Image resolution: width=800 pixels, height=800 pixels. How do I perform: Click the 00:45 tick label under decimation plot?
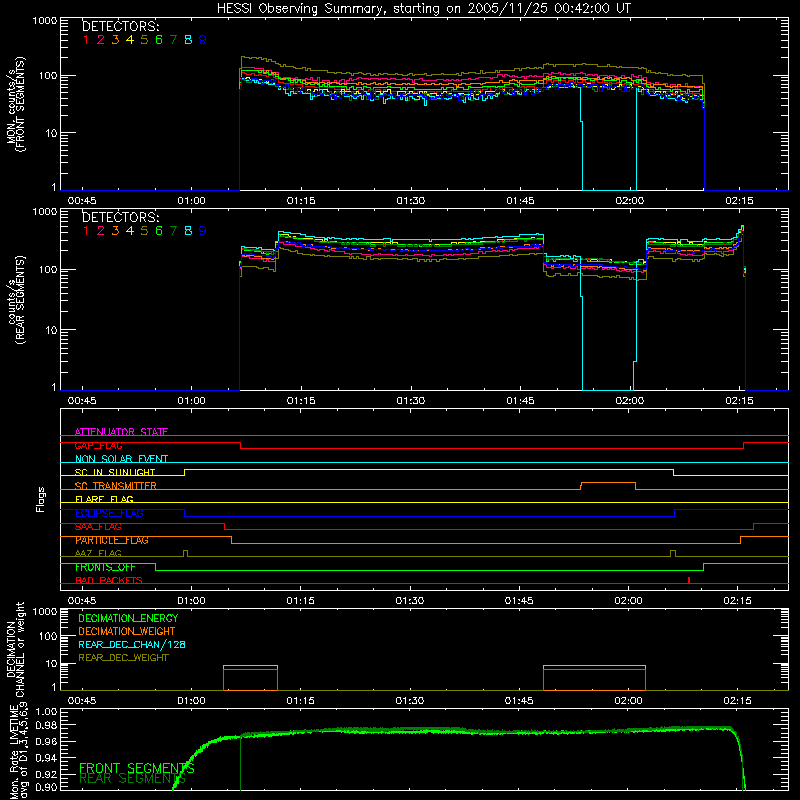pos(82,701)
